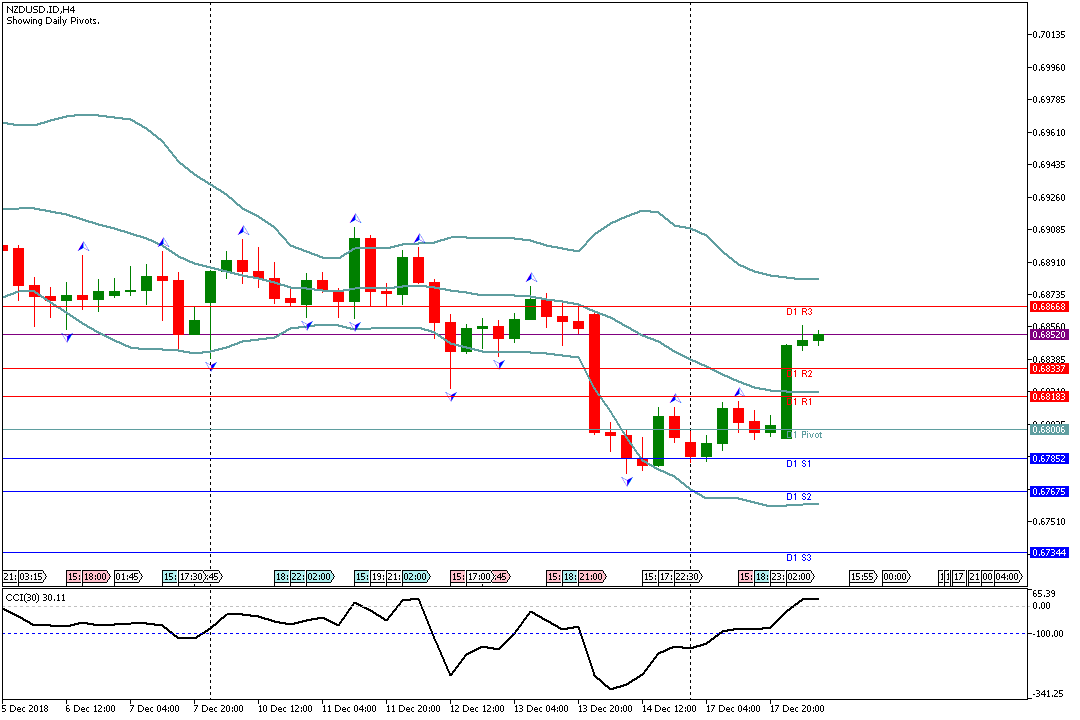Click the NZDUSD.ID,H4 chart title

pyautogui.click(x=40, y=9)
